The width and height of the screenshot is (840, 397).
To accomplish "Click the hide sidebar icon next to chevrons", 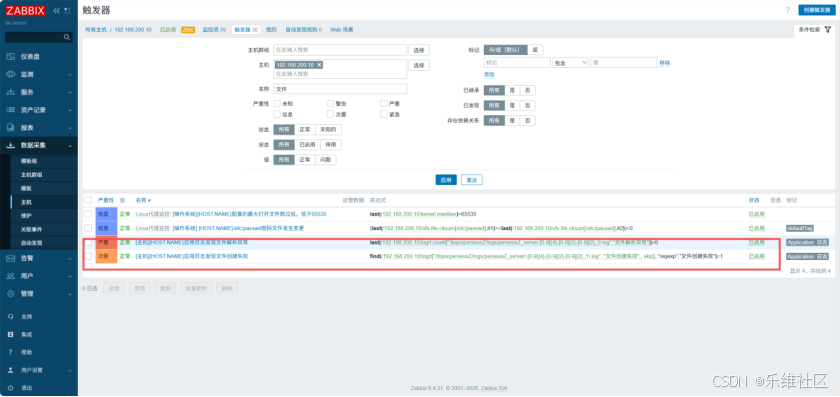I will tap(67, 10).
